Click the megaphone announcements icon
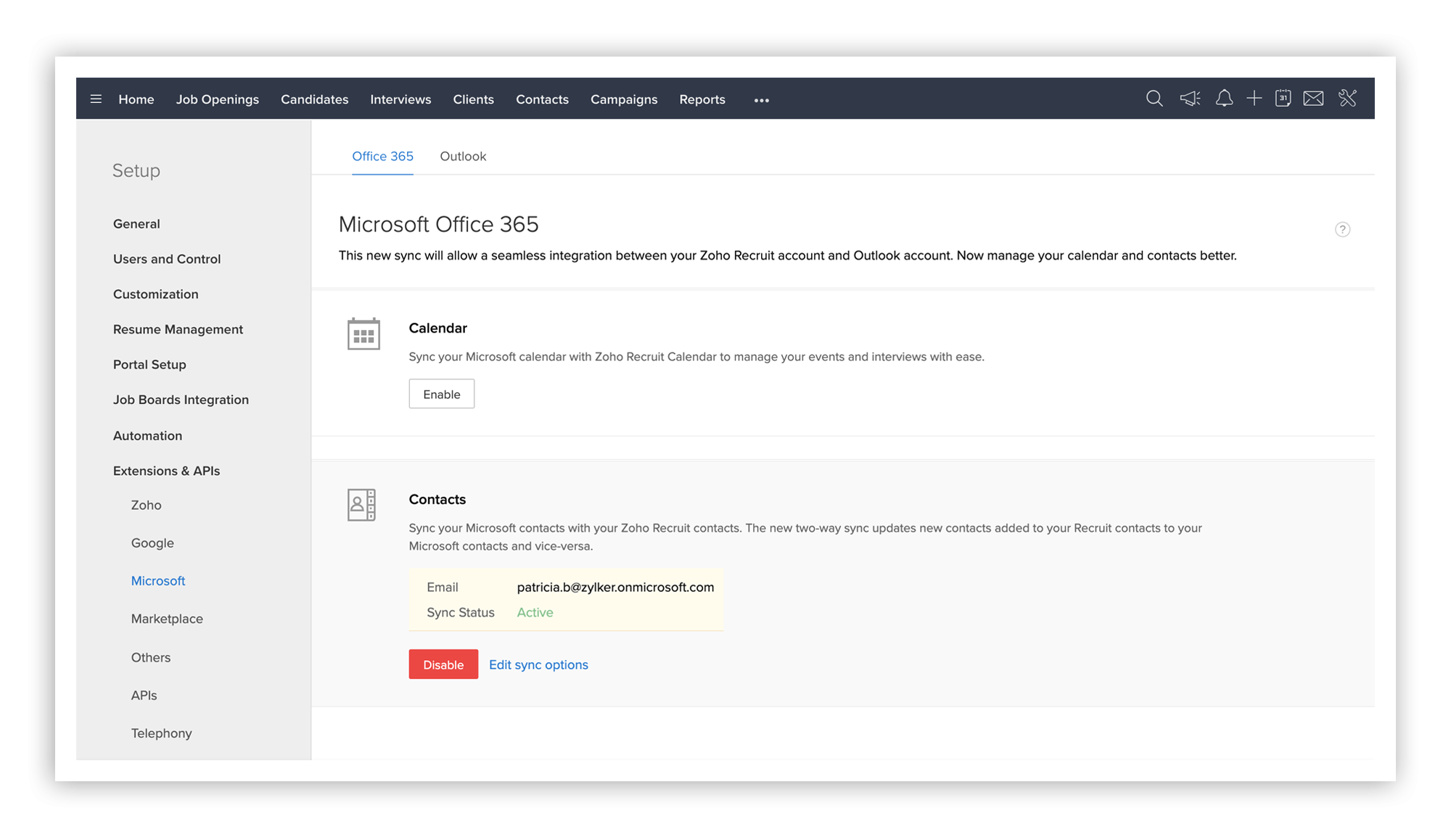1451x840 pixels. pyautogui.click(x=1190, y=99)
